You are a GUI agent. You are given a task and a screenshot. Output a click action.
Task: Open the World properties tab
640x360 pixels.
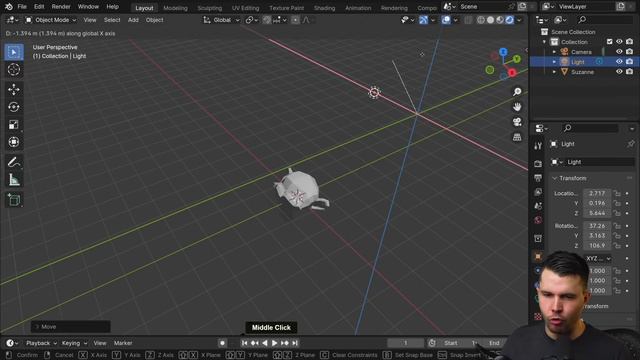pos(538,220)
